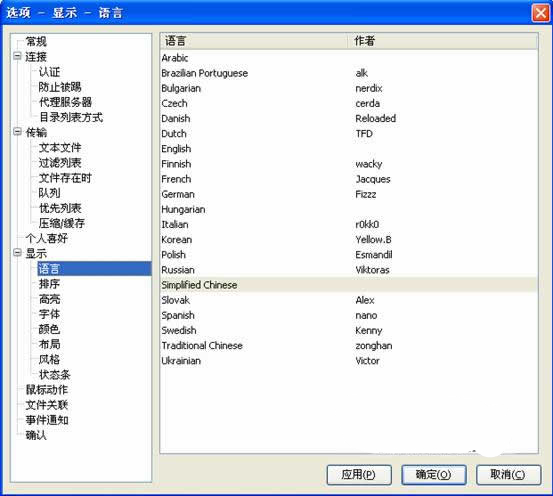Select 优先列表 in the tree
This screenshot has height=496, width=553.
click(x=60, y=208)
